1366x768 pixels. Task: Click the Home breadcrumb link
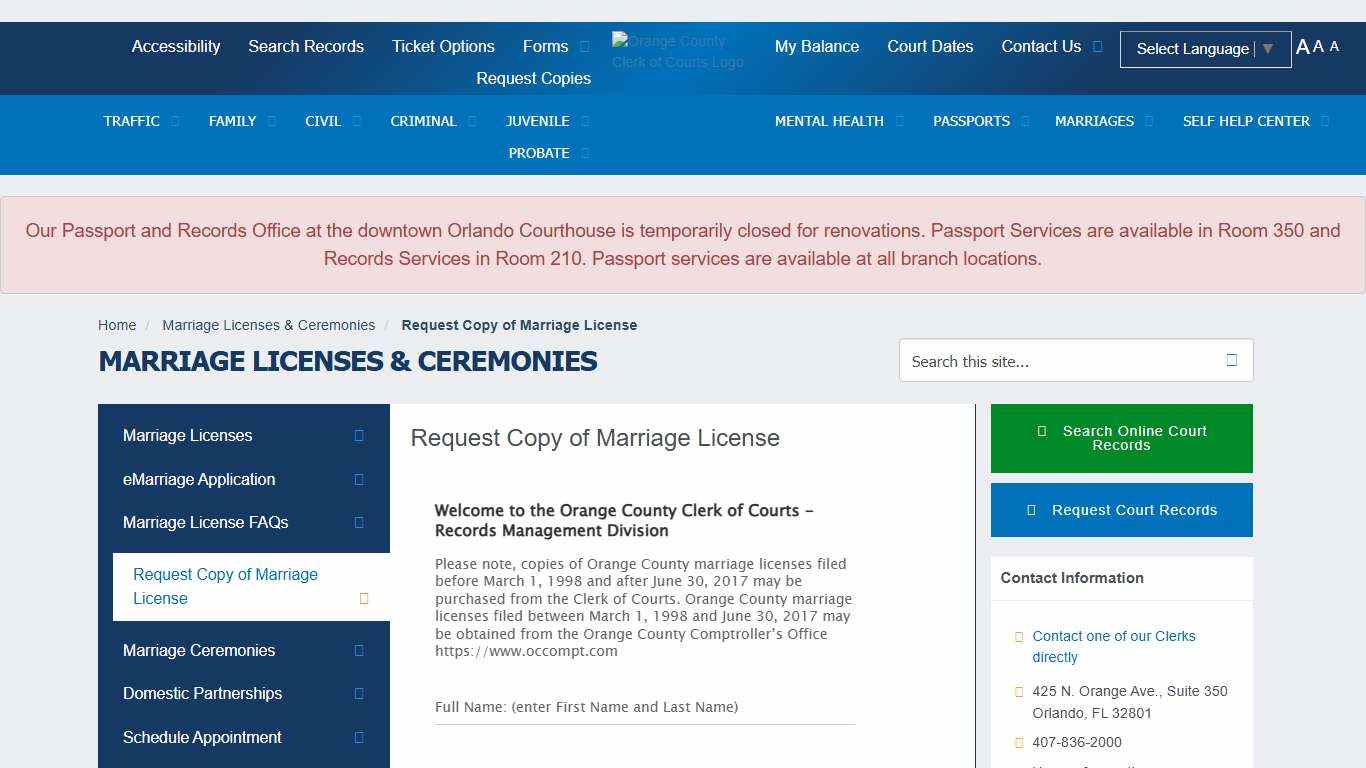coord(117,325)
